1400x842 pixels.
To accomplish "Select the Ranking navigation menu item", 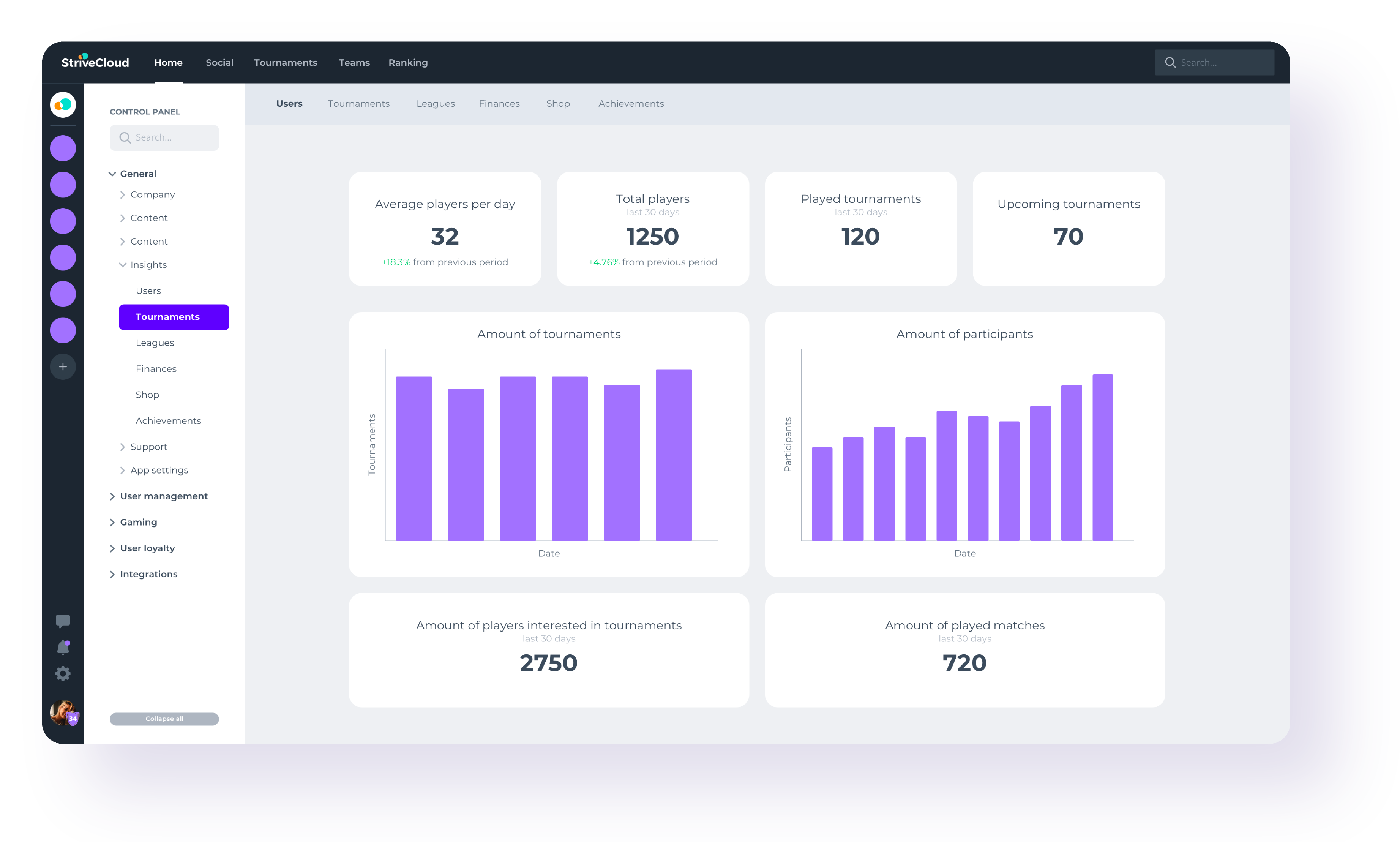I will (408, 62).
